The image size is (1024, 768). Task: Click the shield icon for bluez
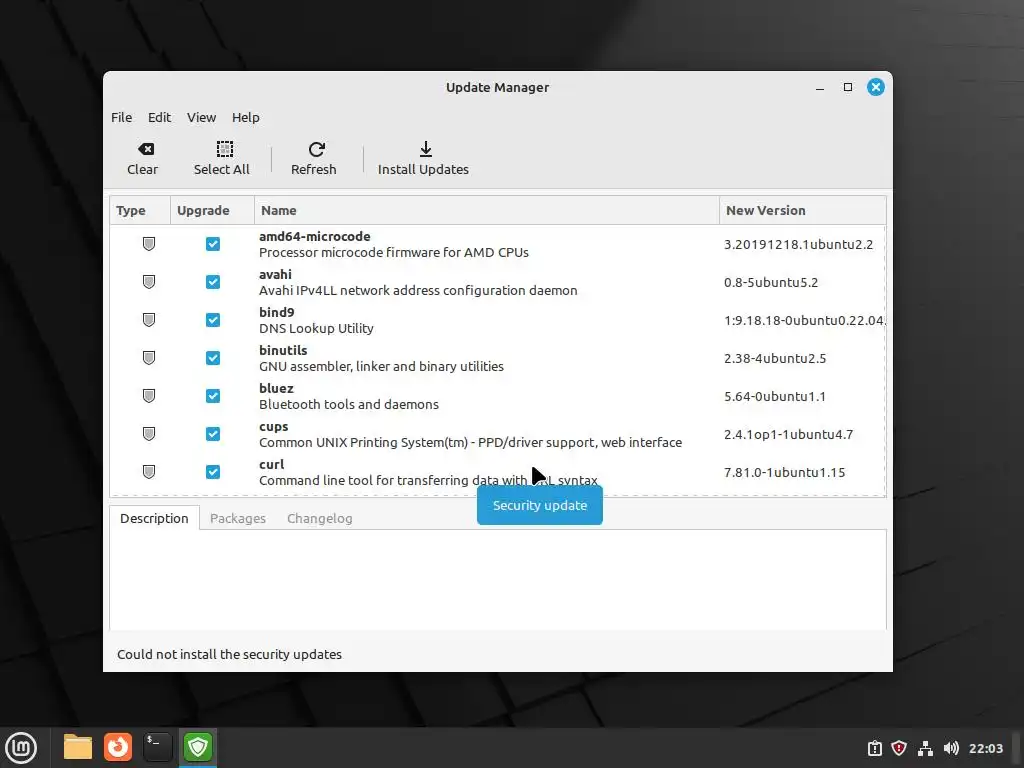(149, 396)
